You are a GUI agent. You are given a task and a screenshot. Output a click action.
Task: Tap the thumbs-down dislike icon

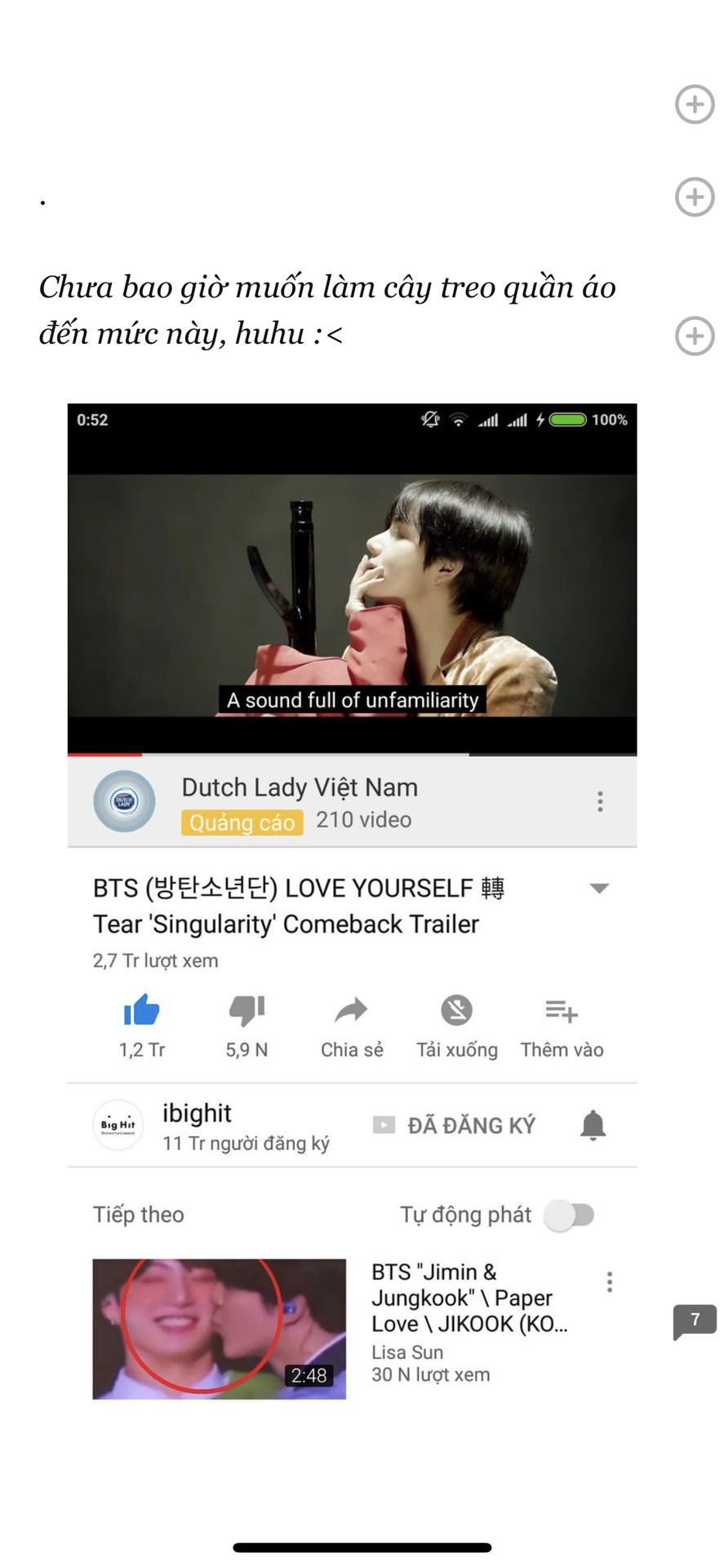coord(247,1011)
